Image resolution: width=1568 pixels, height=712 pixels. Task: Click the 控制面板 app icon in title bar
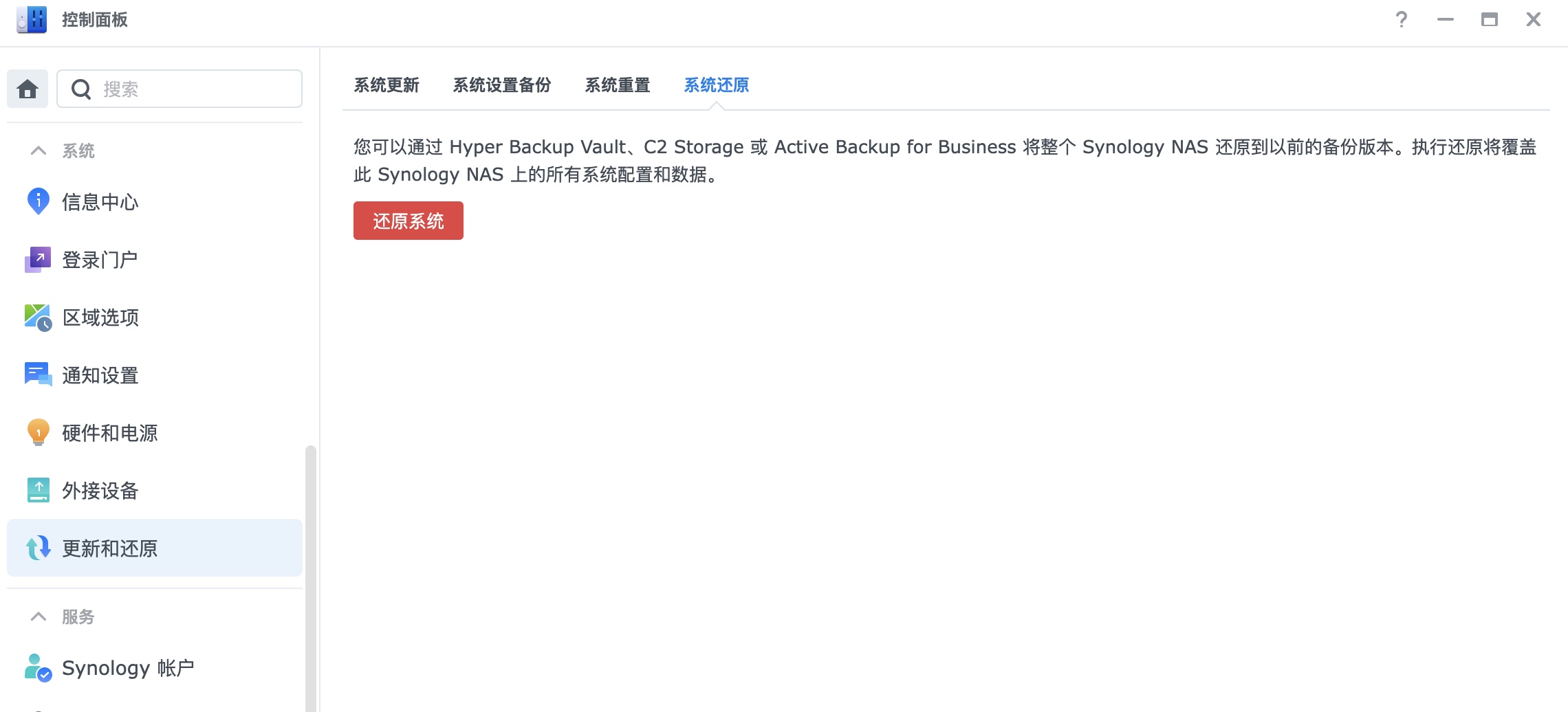coord(32,19)
